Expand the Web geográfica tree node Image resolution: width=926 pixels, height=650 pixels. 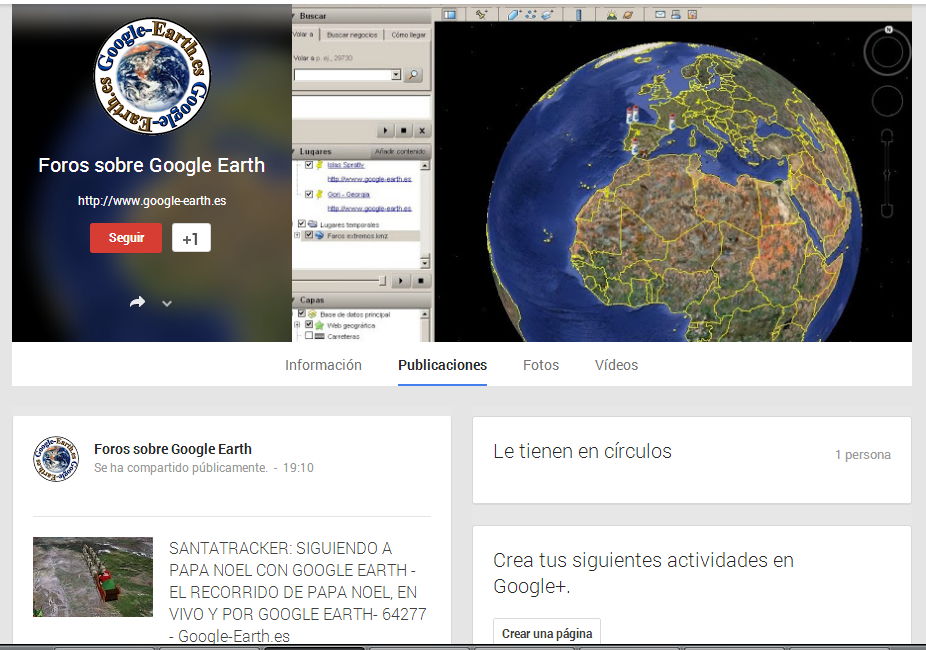(x=298, y=325)
